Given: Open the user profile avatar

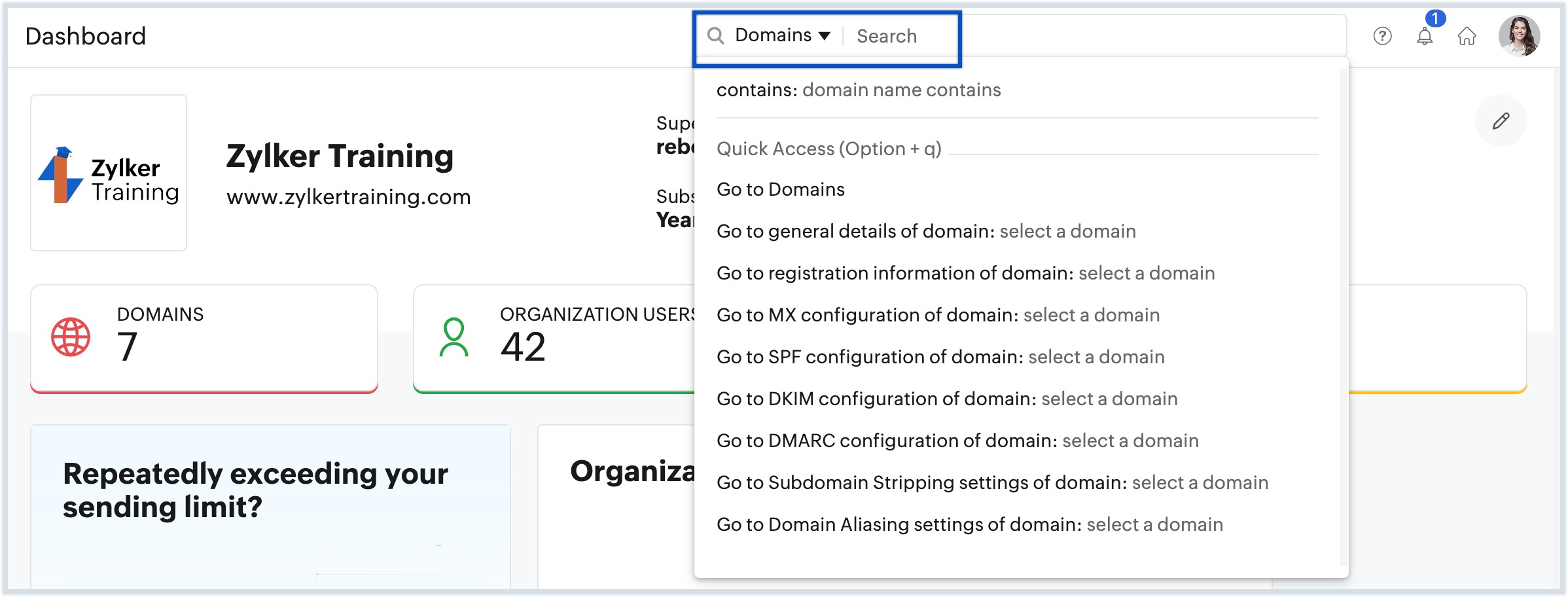Looking at the screenshot, I should coord(1519,36).
